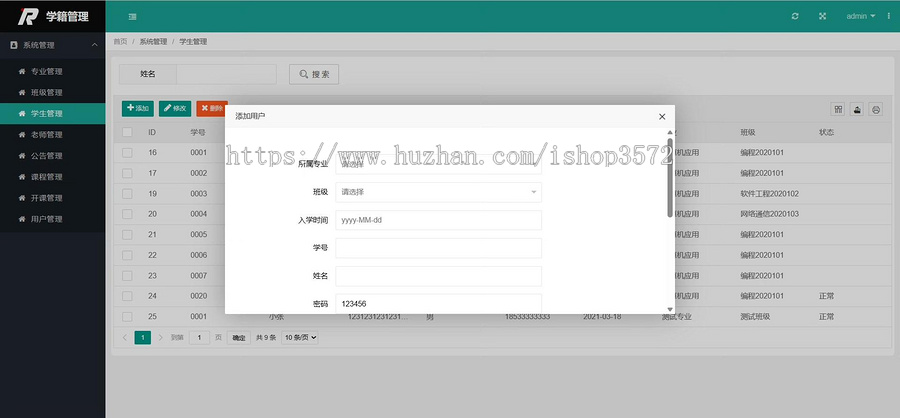Click the 2021-03-18 date cell
This screenshot has width=900, height=418.
[602, 316]
